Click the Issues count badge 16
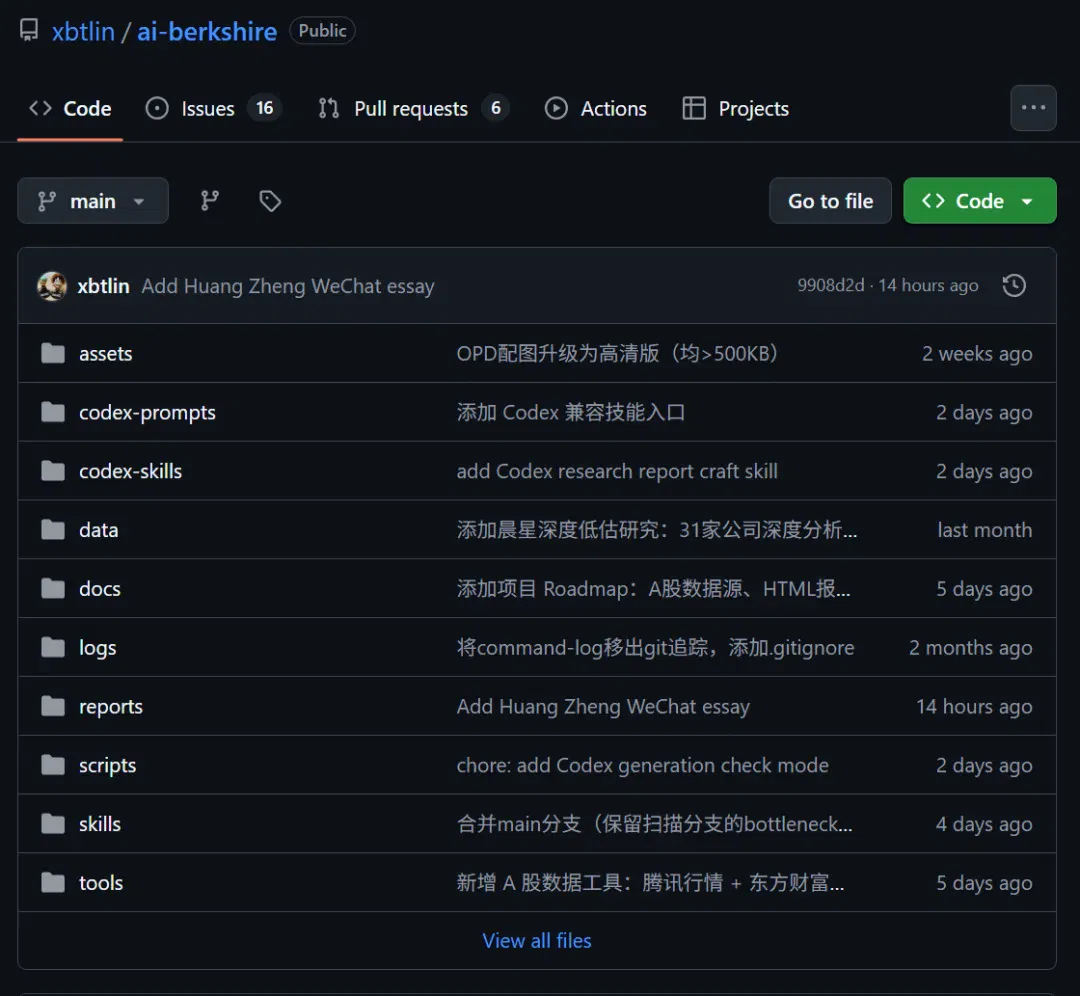The image size is (1080, 996). tap(264, 108)
